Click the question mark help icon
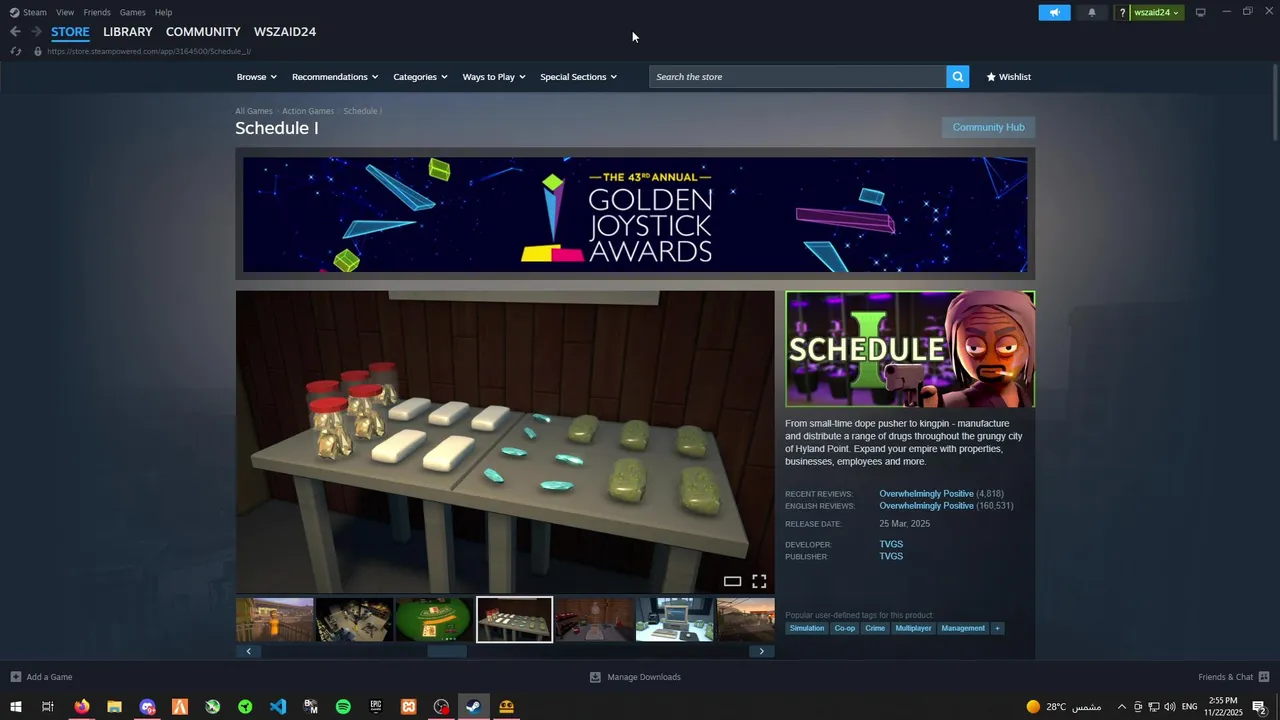The image size is (1280, 720). pos(1122,12)
